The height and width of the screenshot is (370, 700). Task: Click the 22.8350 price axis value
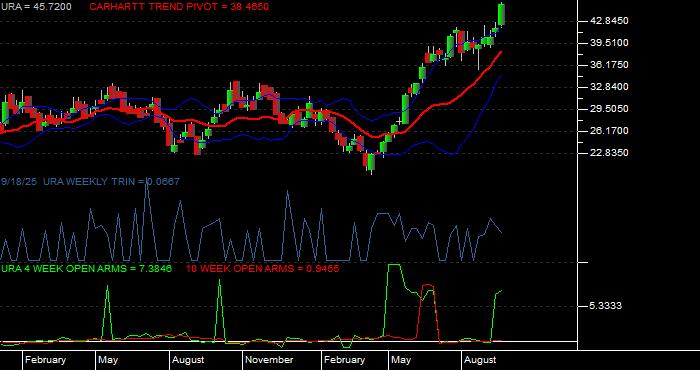click(x=609, y=153)
